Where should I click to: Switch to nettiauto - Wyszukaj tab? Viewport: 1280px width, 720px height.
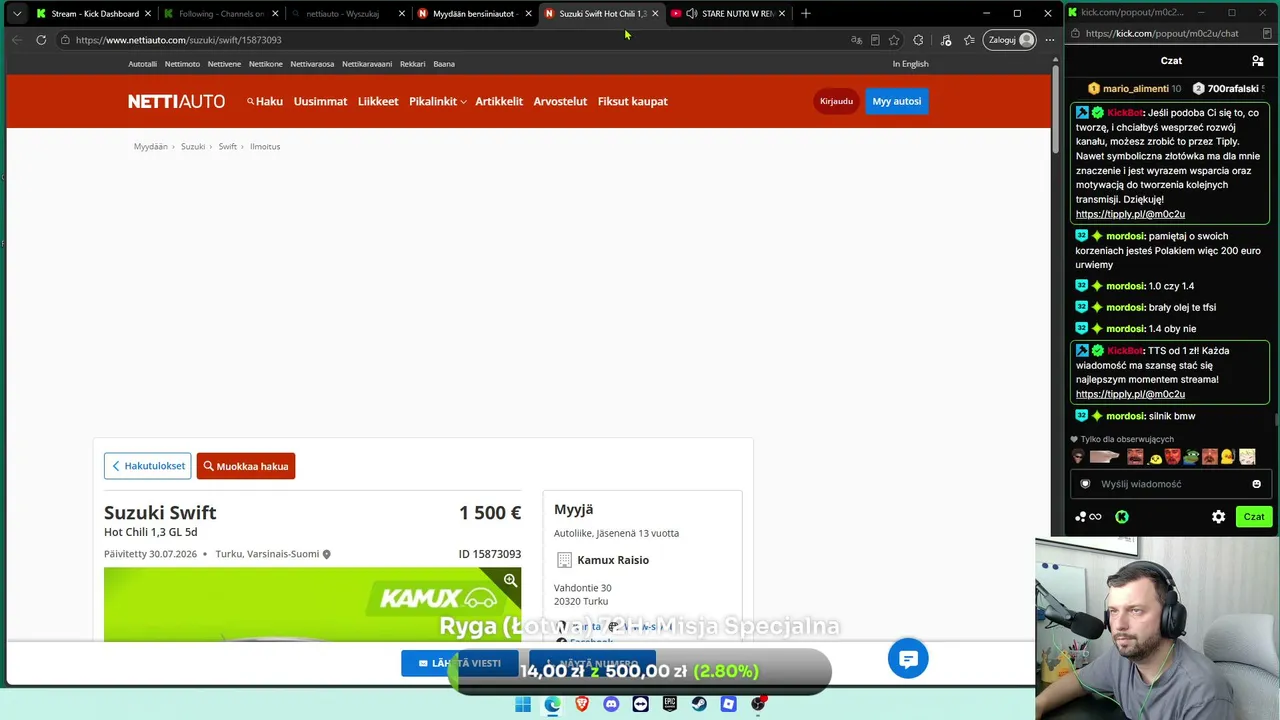pyautogui.click(x=347, y=13)
